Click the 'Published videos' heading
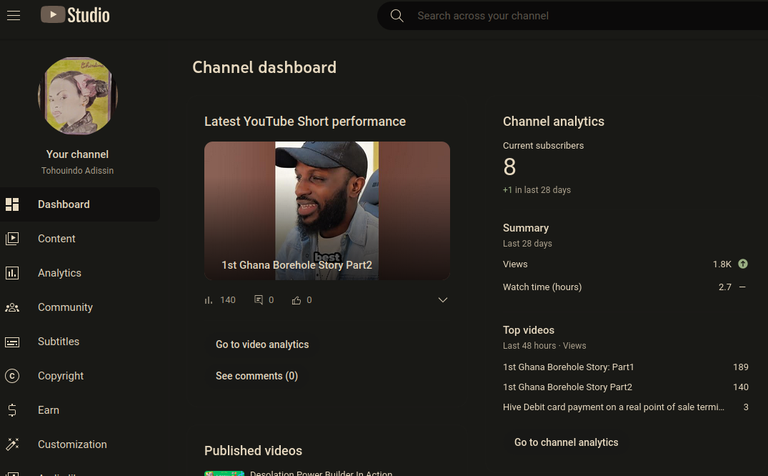 click(x=253, y=451)
